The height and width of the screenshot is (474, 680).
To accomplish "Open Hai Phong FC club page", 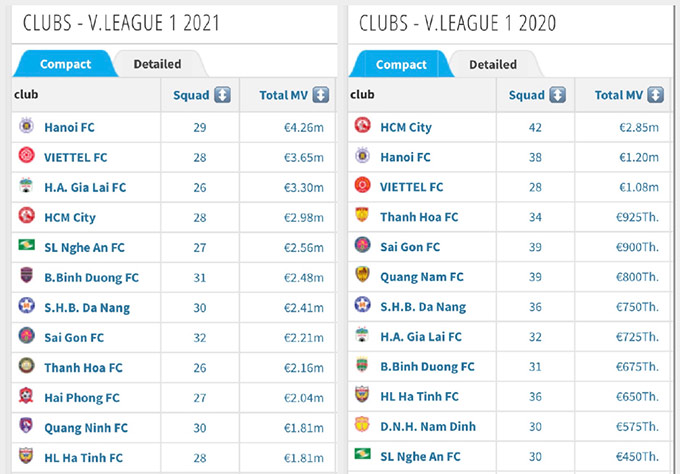I will [81, 397].
